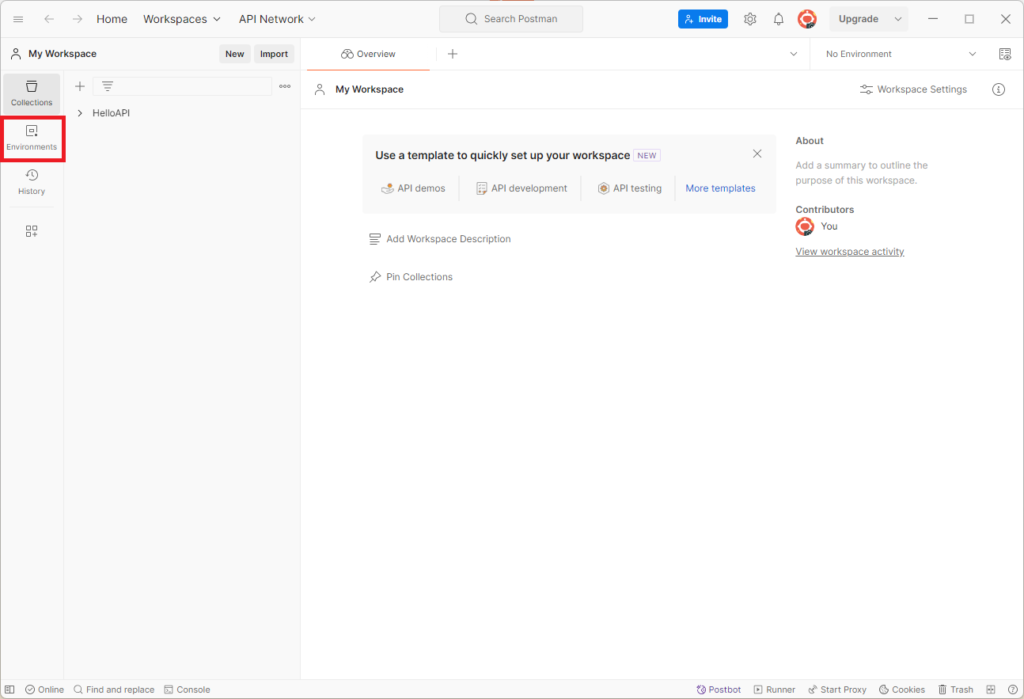Image resolution: width=1024 pixels, height=699 pixels.
Task: Click the configure sidebar apps icon
Action: coord(31,231)
